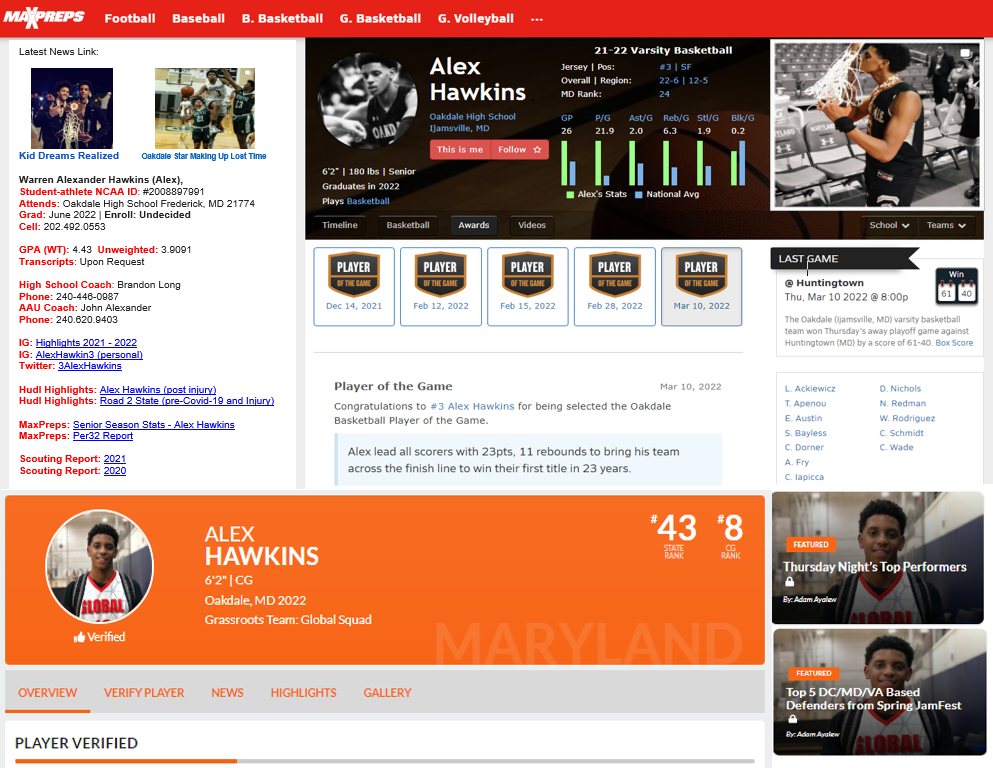
Task: Click the net-cutting photo expand icon
Action: pyautogui.click(x=966, y=54)
